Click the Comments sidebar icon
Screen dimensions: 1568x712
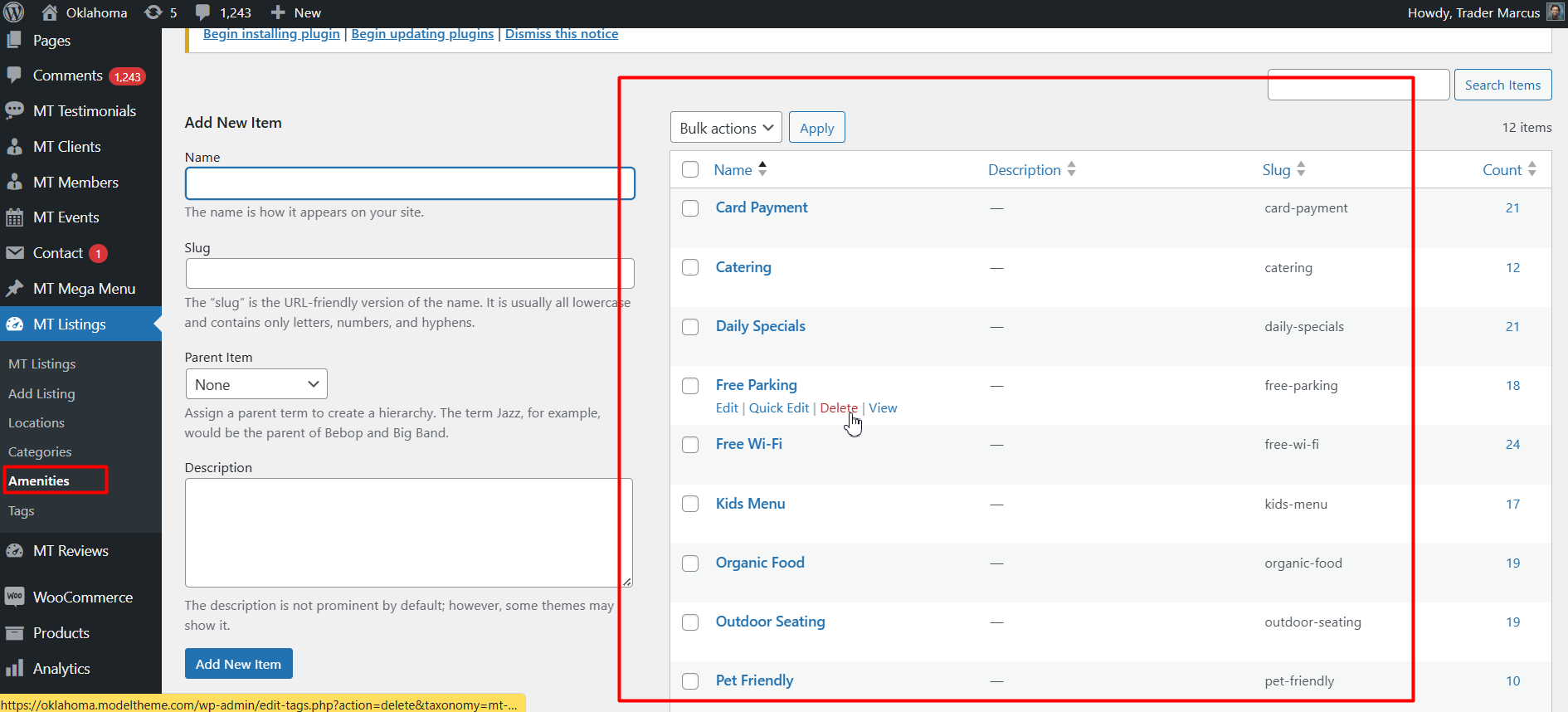14,76
